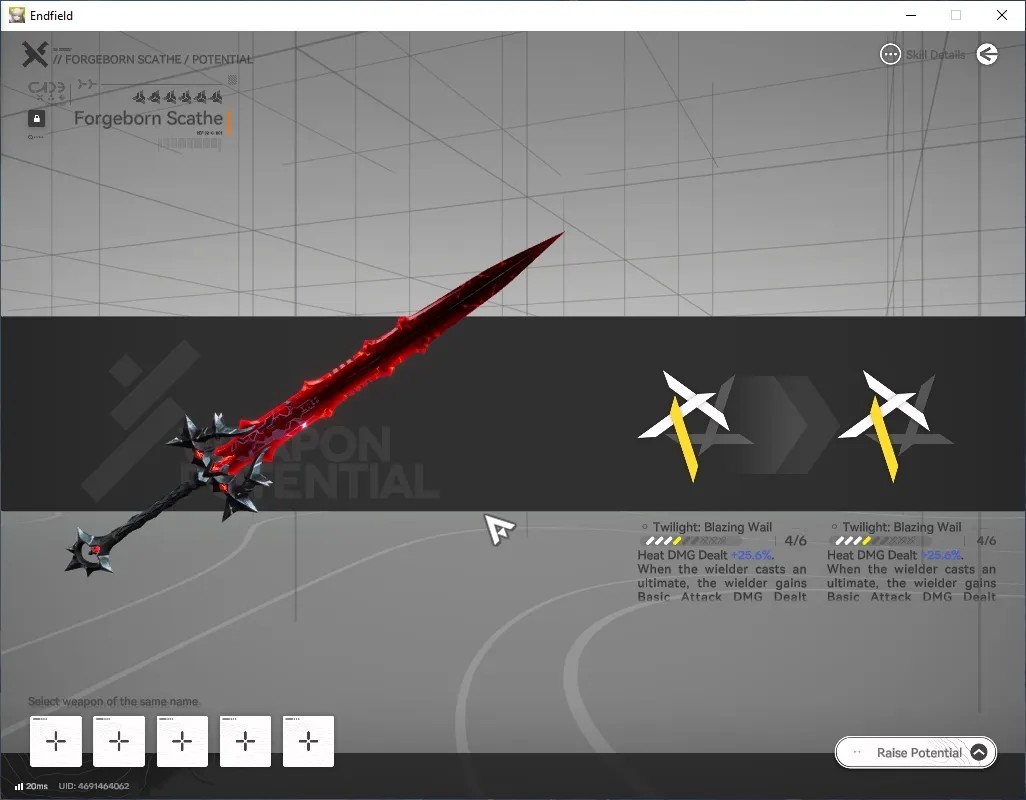The height and width of the screenshot is (800, 1026).
Task: Select the third empty weapon slot
Action: [x=183, y=741]
